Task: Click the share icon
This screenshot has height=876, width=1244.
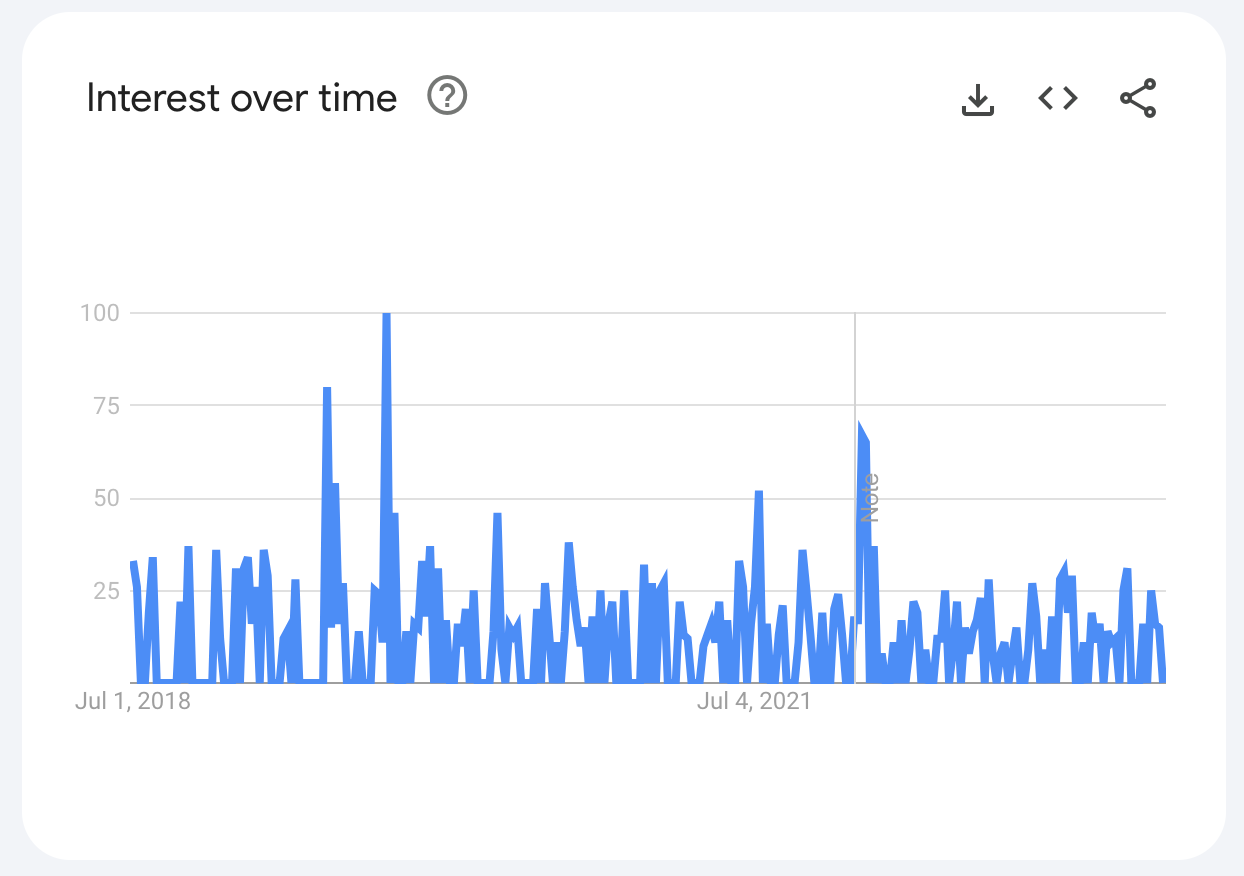Action: [x=1138, y=98]
